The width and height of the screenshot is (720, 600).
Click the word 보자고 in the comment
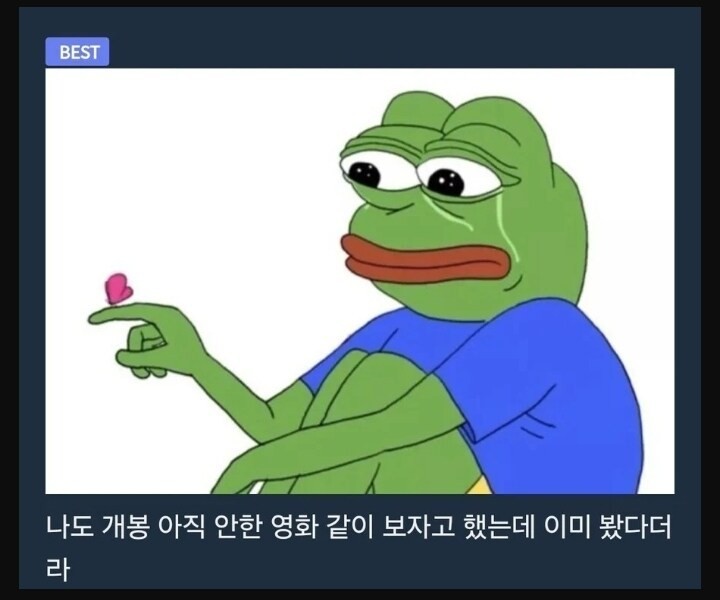418,527
